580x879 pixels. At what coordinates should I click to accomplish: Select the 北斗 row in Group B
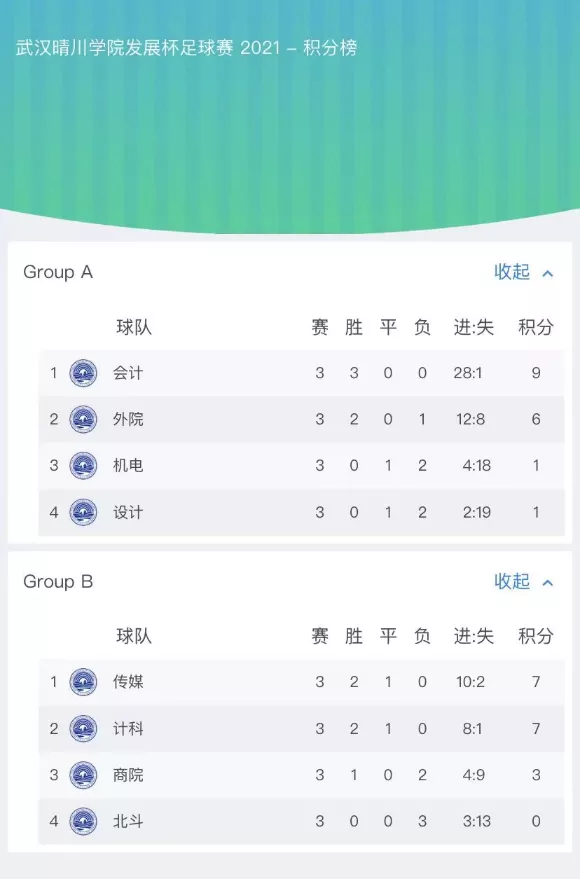[301, 821]
